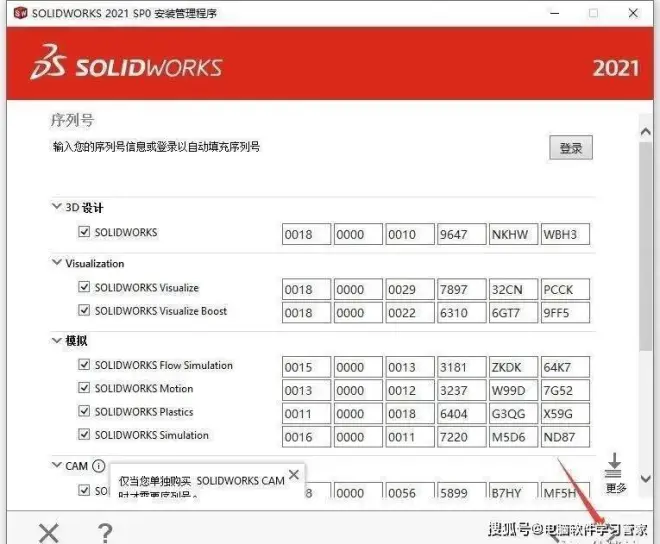Click Plastics serial field containing 6404
The height and width of the screenshot is (544, 660).
pos(461,413)
